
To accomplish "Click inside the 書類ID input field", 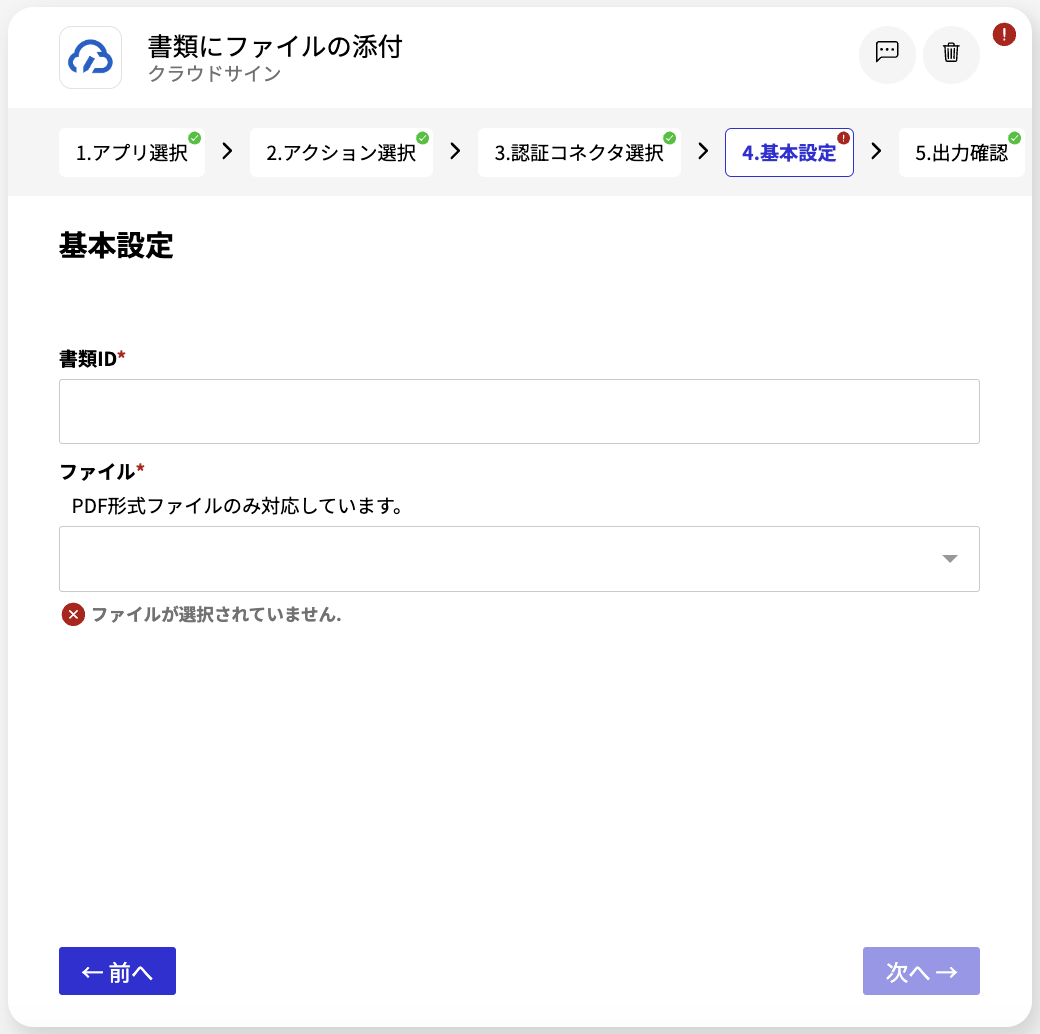I will [519, 411].
